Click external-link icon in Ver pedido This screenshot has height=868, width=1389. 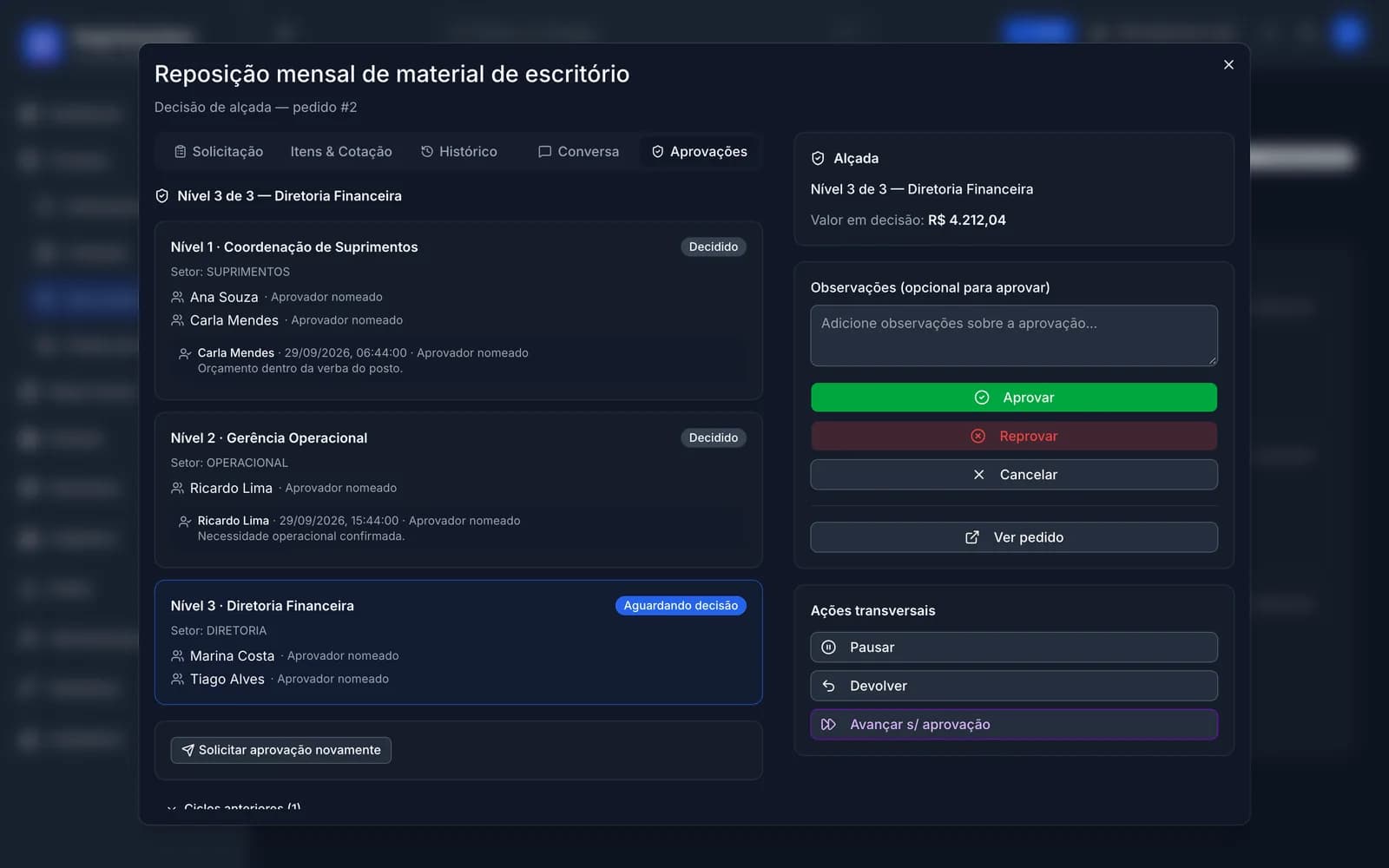(972, 537)
